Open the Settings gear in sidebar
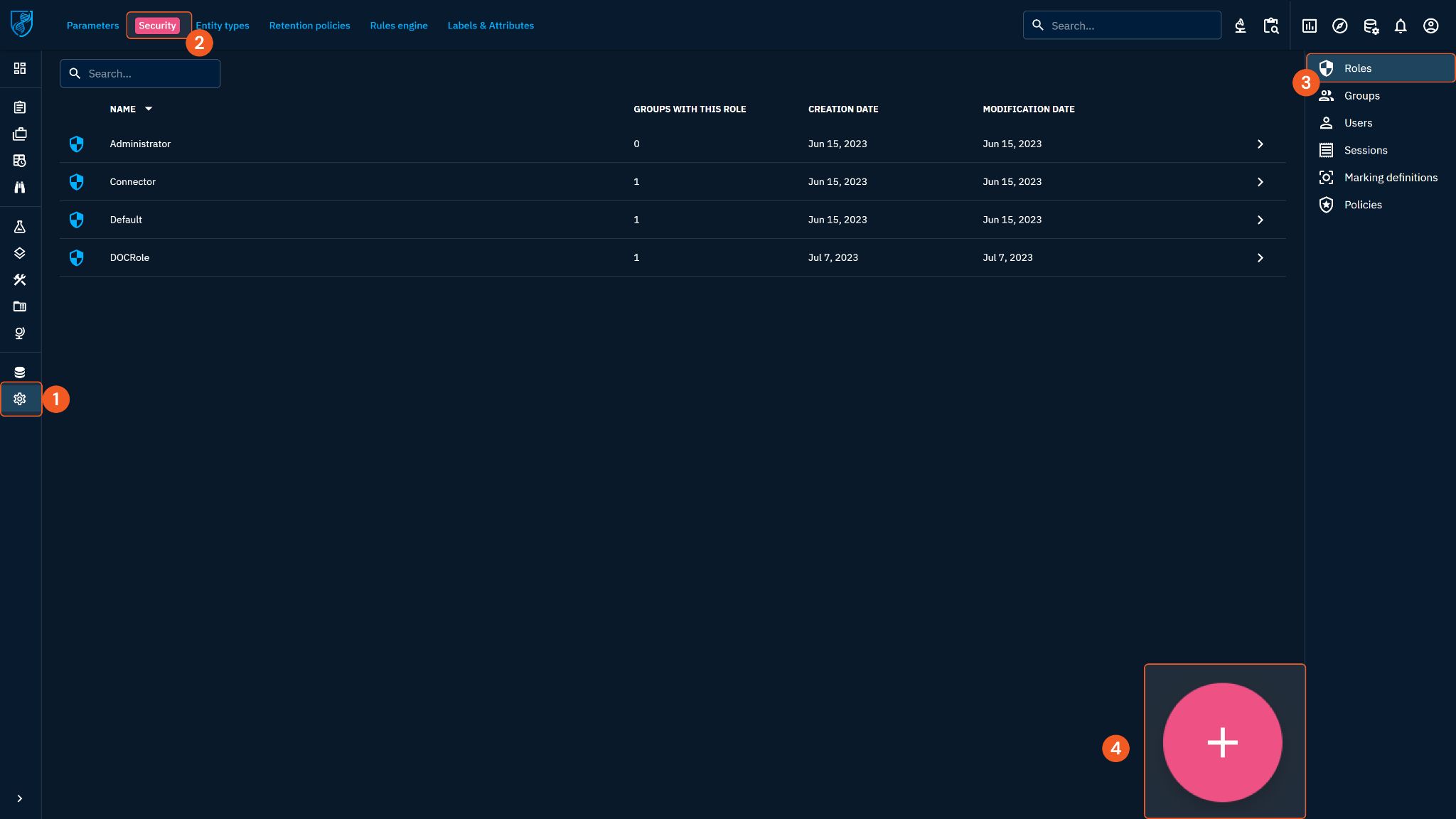1456x819 pixels. [x=20, y=399]
